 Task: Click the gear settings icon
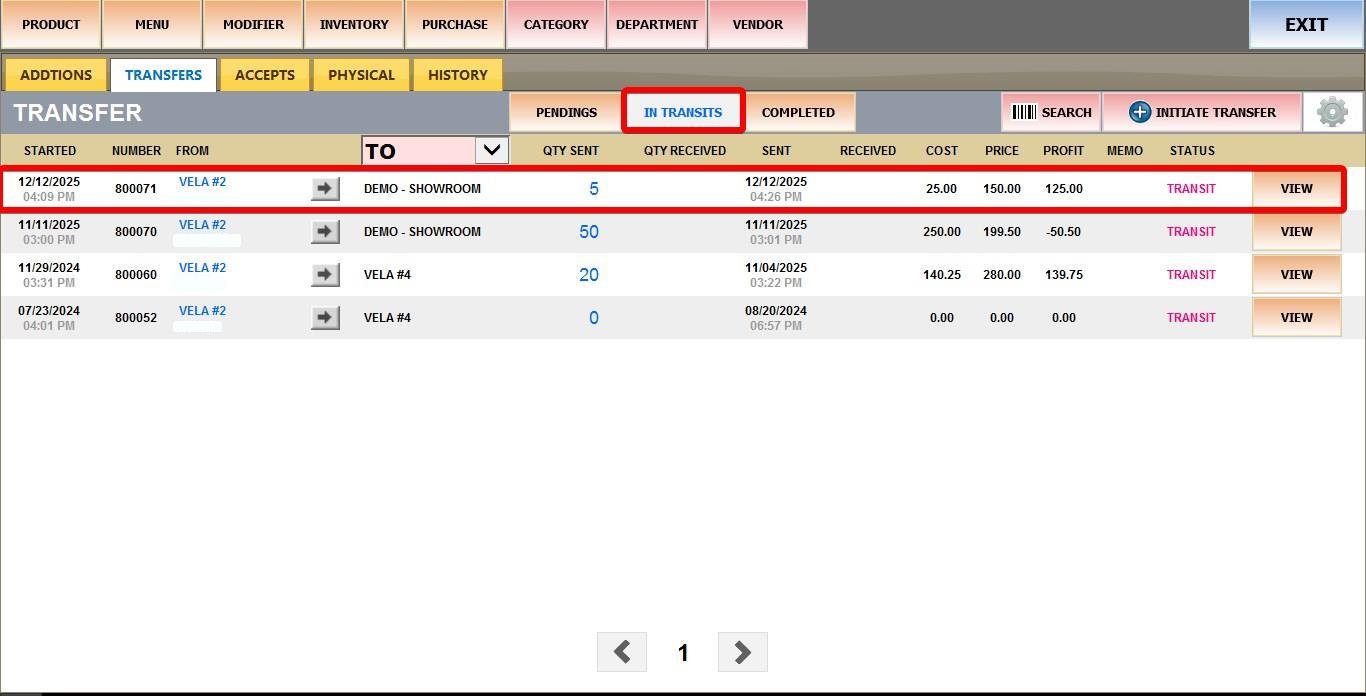pos(1332,112)
